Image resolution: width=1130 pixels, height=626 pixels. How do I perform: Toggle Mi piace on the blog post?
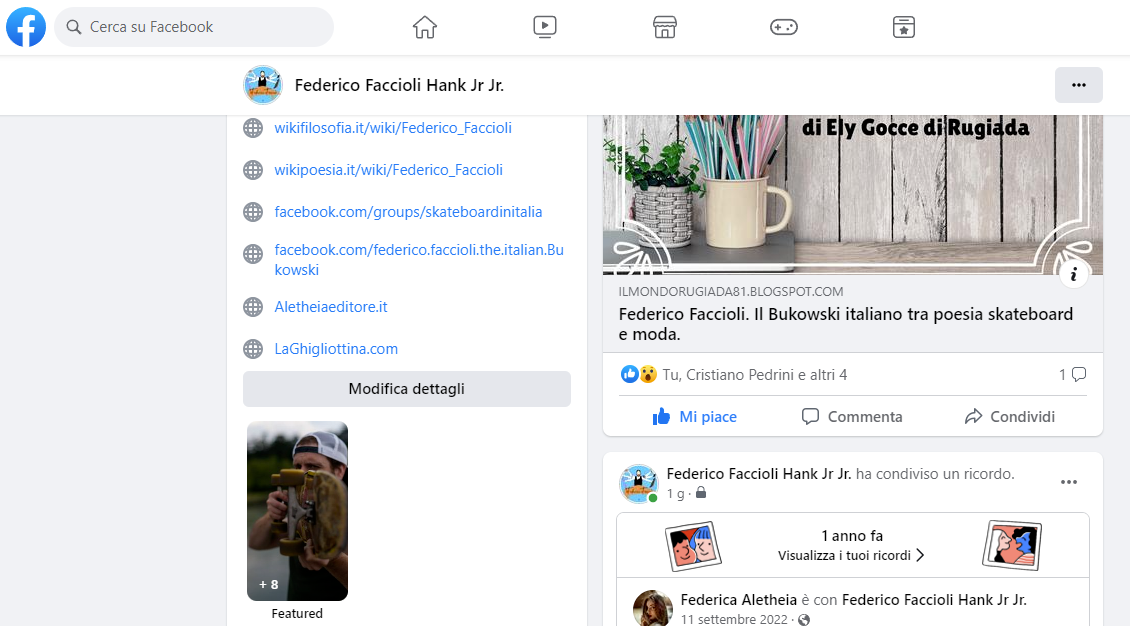(x=694, y=417)
